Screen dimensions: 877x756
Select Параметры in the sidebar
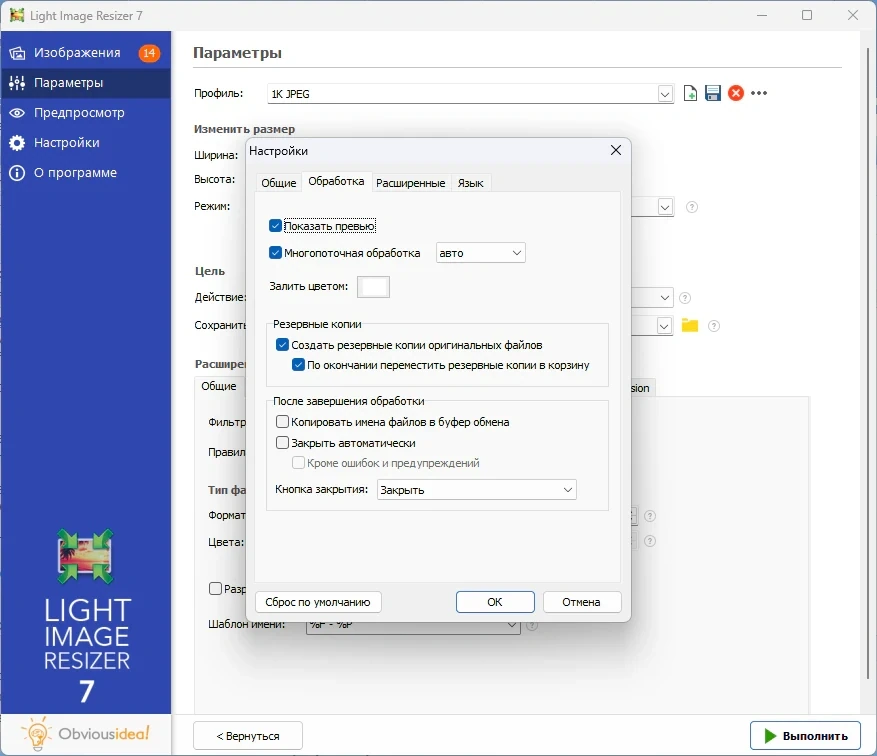point(86,83)
